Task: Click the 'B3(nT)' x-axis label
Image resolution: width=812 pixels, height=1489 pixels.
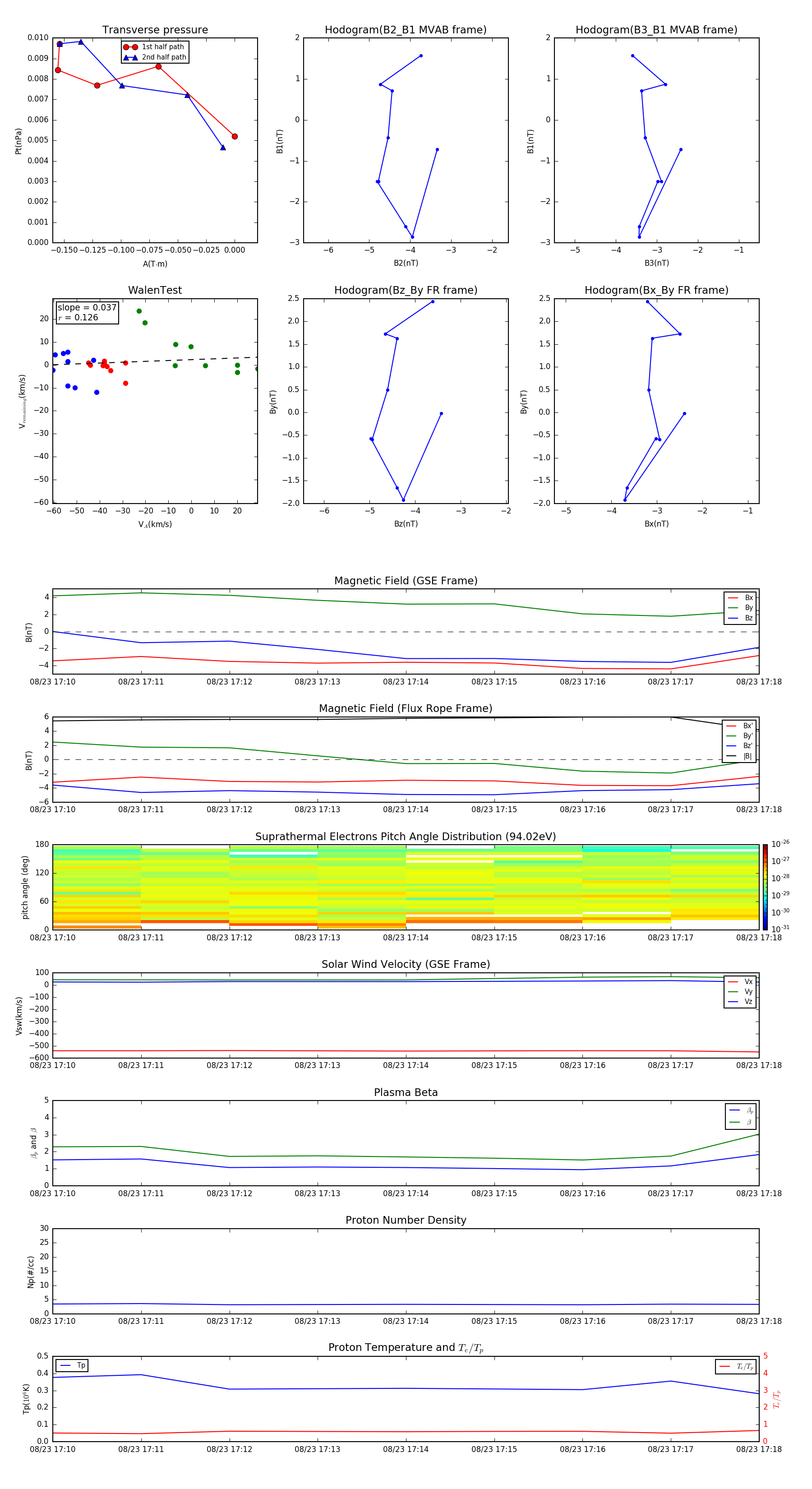Action: pos(656,263)
